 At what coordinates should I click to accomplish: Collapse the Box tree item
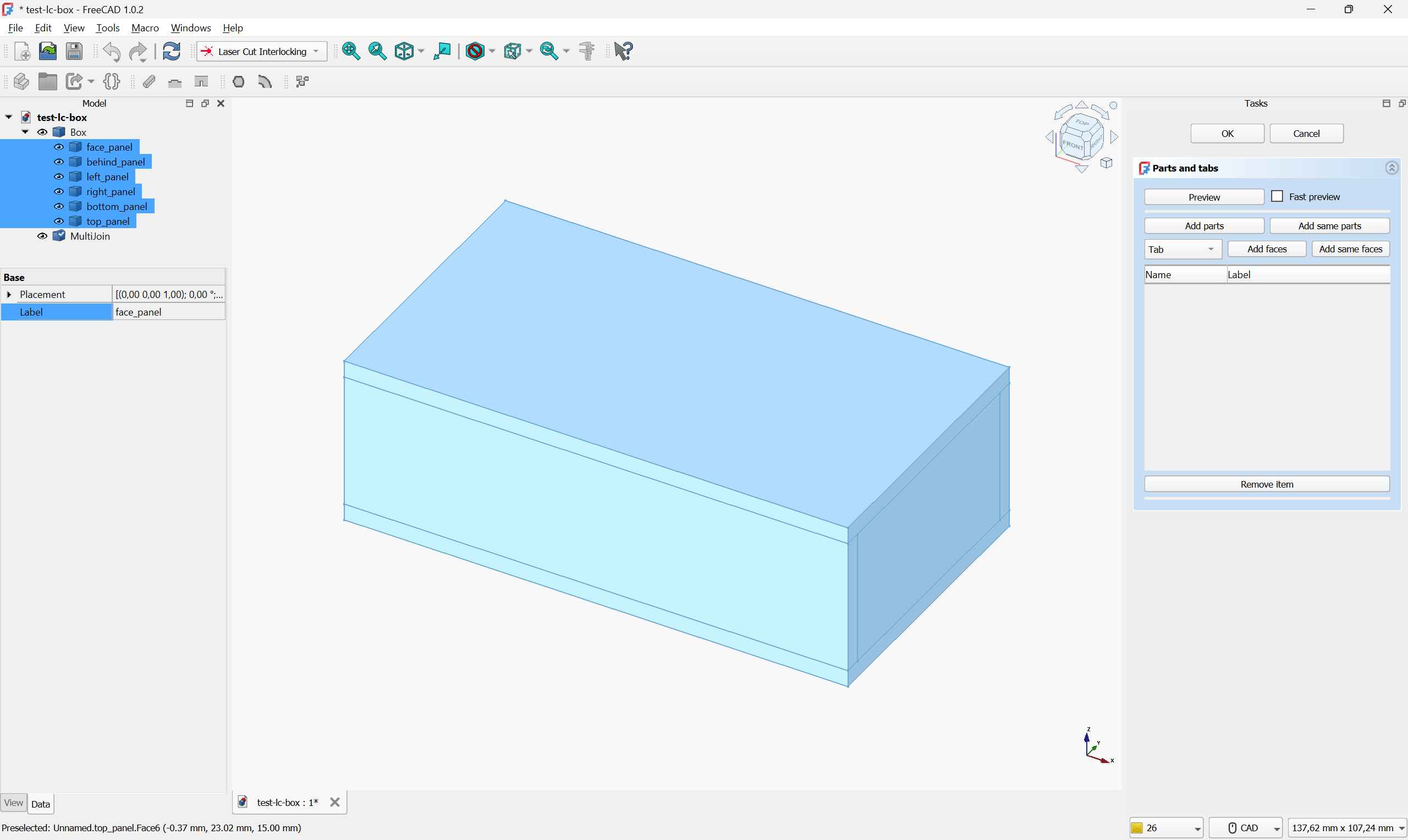tap(25, 131)
